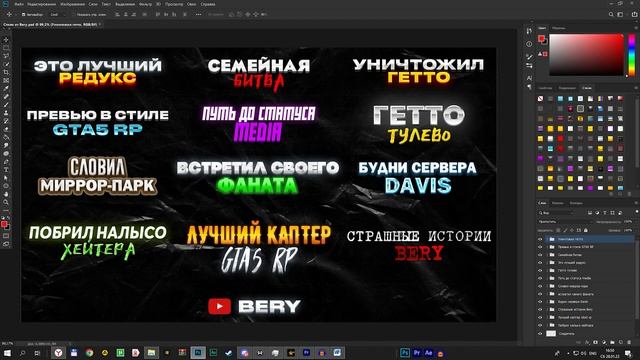This screenshot has height=360, width=640.
Task: Open the Chrome icon on the taskbar
Action: click(x=89, y=353)
